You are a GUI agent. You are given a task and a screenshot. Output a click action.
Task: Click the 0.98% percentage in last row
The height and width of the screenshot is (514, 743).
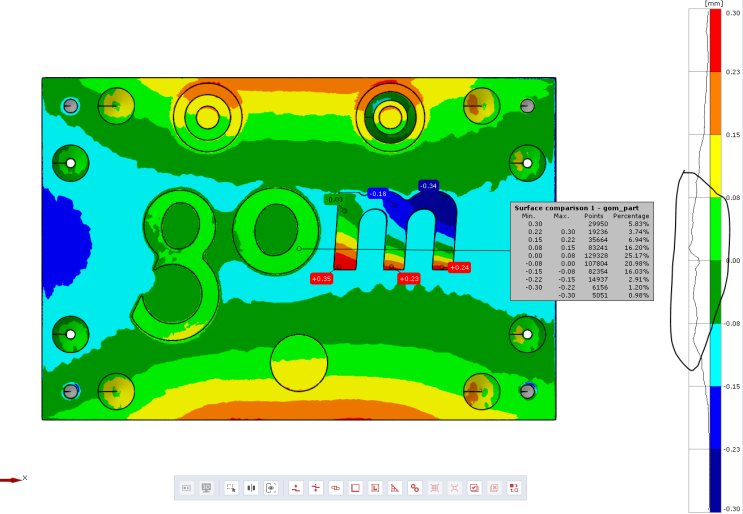click(639, 296)
